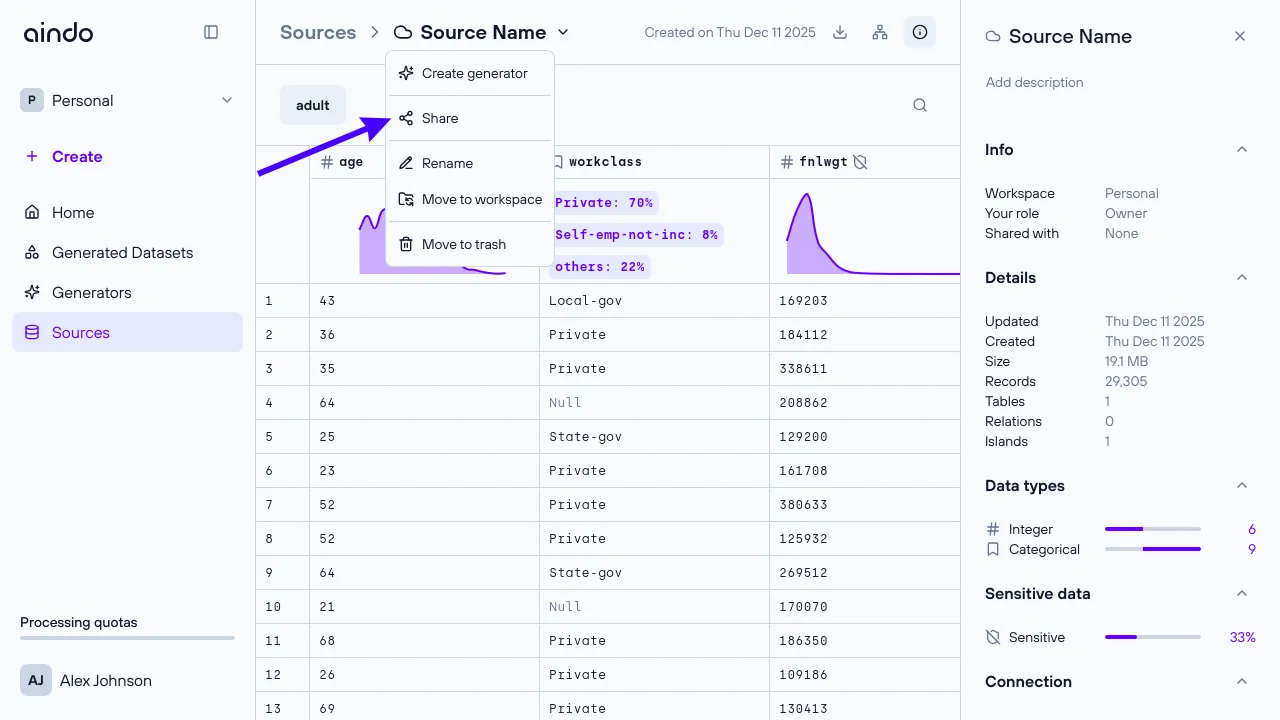The width and height of the screenshot is (1280, 720).
Task: Select Share from the context menu
Action: click(440, 118)
